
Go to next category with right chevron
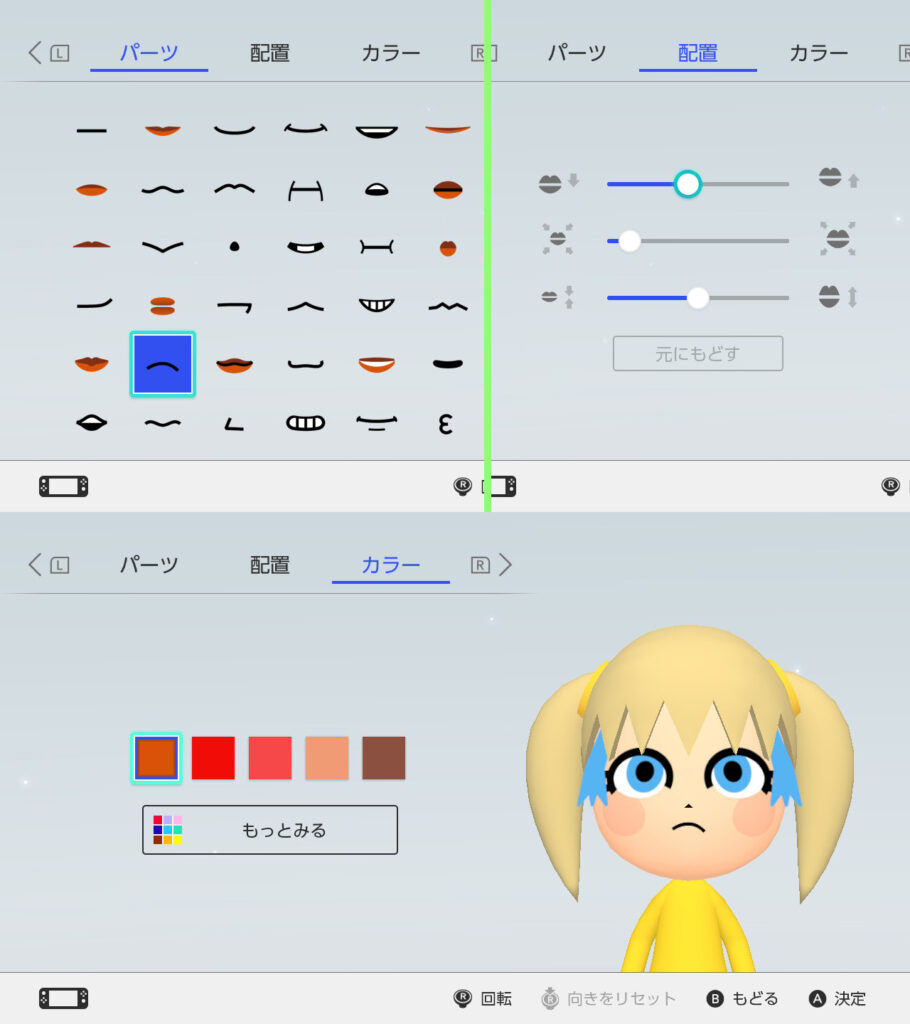(x=505, y=565)
